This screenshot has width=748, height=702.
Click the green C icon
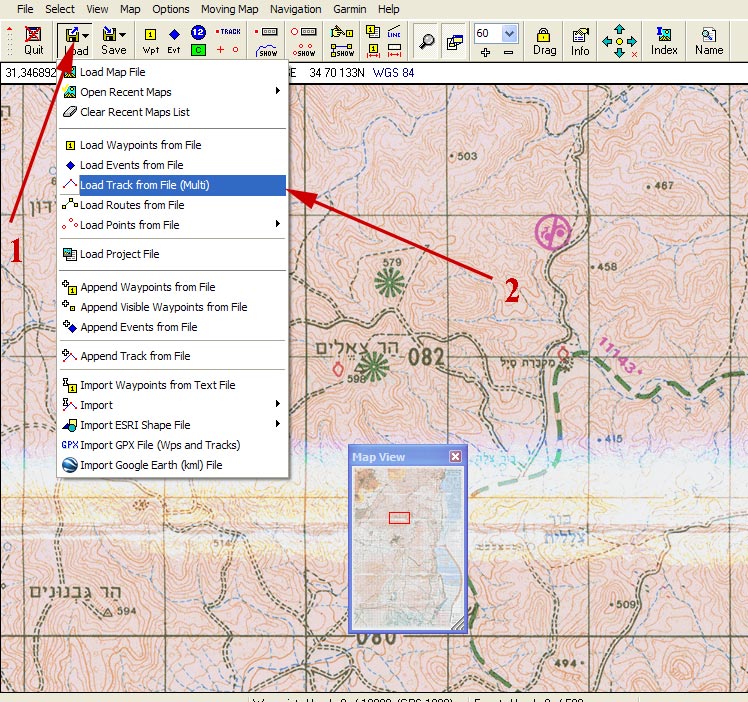tap(198, 50)
